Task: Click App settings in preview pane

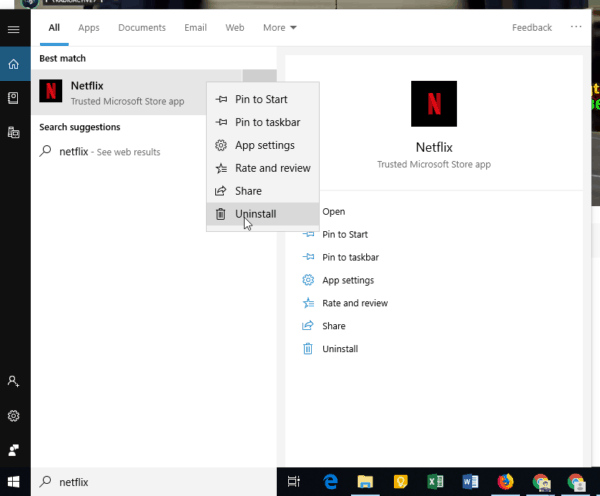Action: [x=348, y=280]
